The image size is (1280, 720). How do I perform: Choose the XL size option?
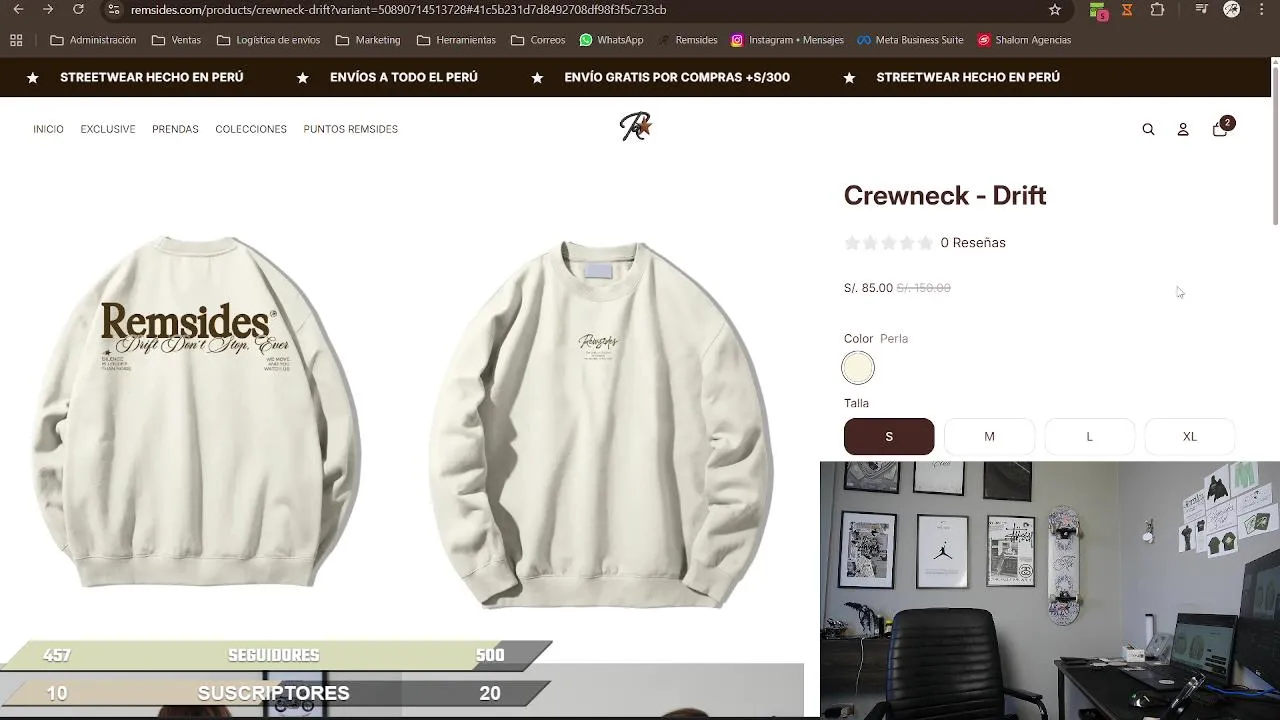(1189, 436)
